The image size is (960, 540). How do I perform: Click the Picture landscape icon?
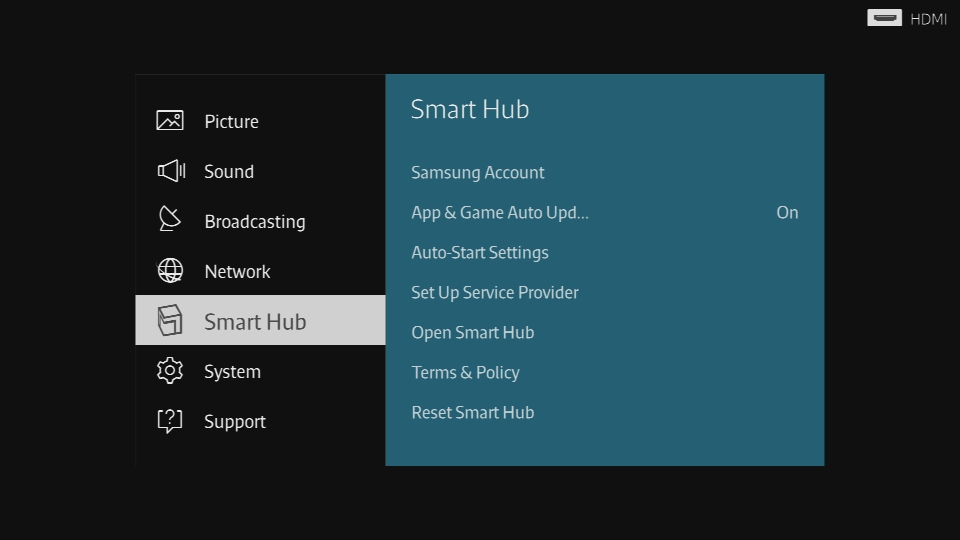click(x=170, y=121)
